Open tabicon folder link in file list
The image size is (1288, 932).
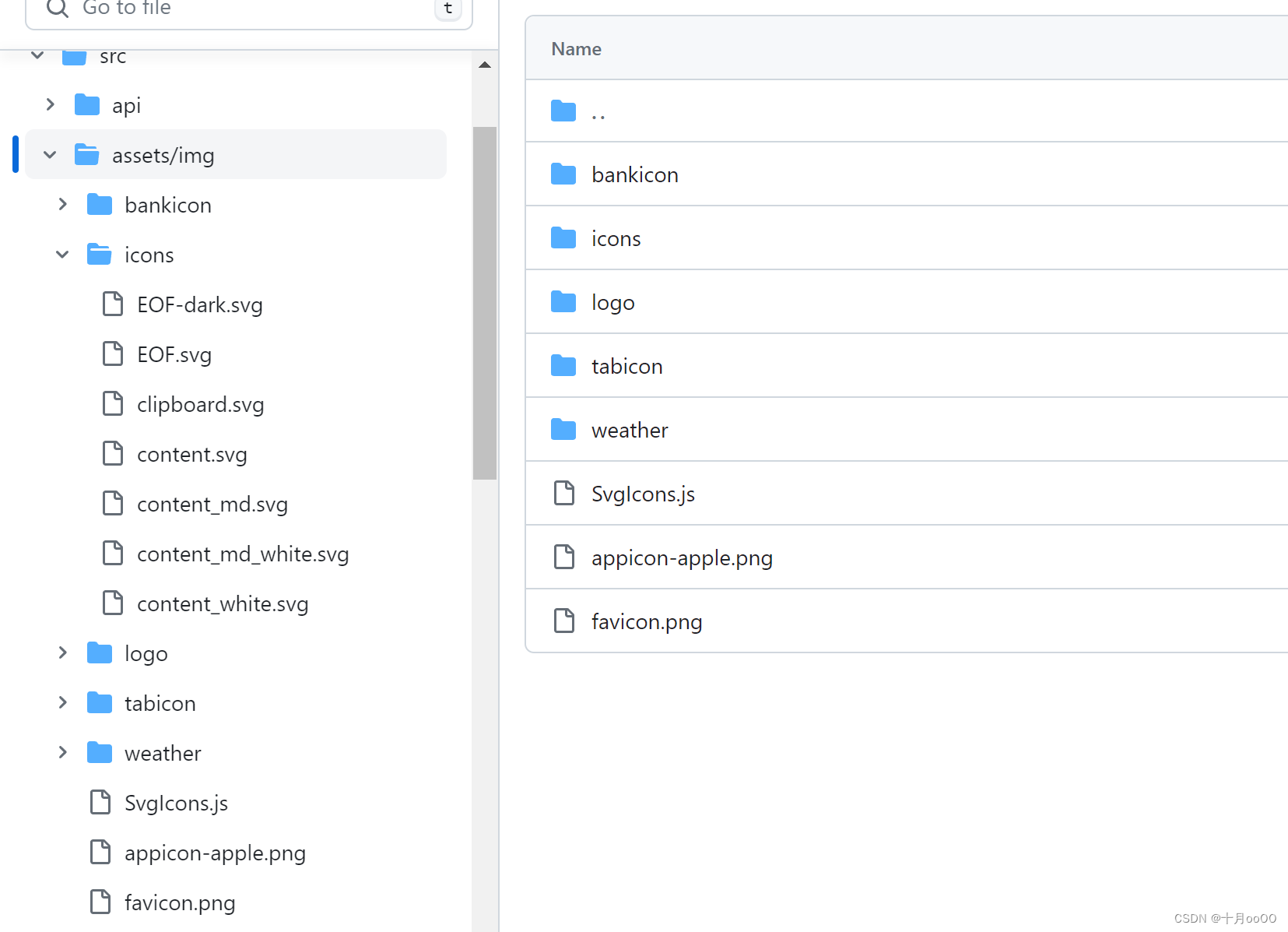pyautogui.click(x=627, y=366)
